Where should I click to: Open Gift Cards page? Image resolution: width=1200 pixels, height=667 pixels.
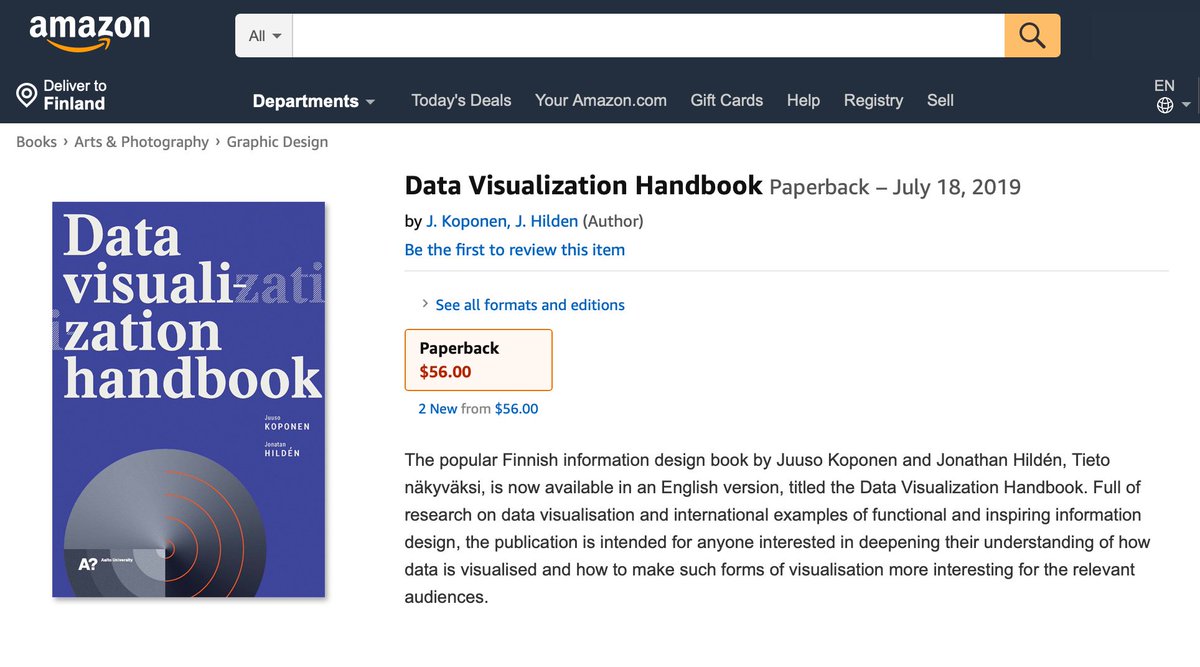pos(727,100)
